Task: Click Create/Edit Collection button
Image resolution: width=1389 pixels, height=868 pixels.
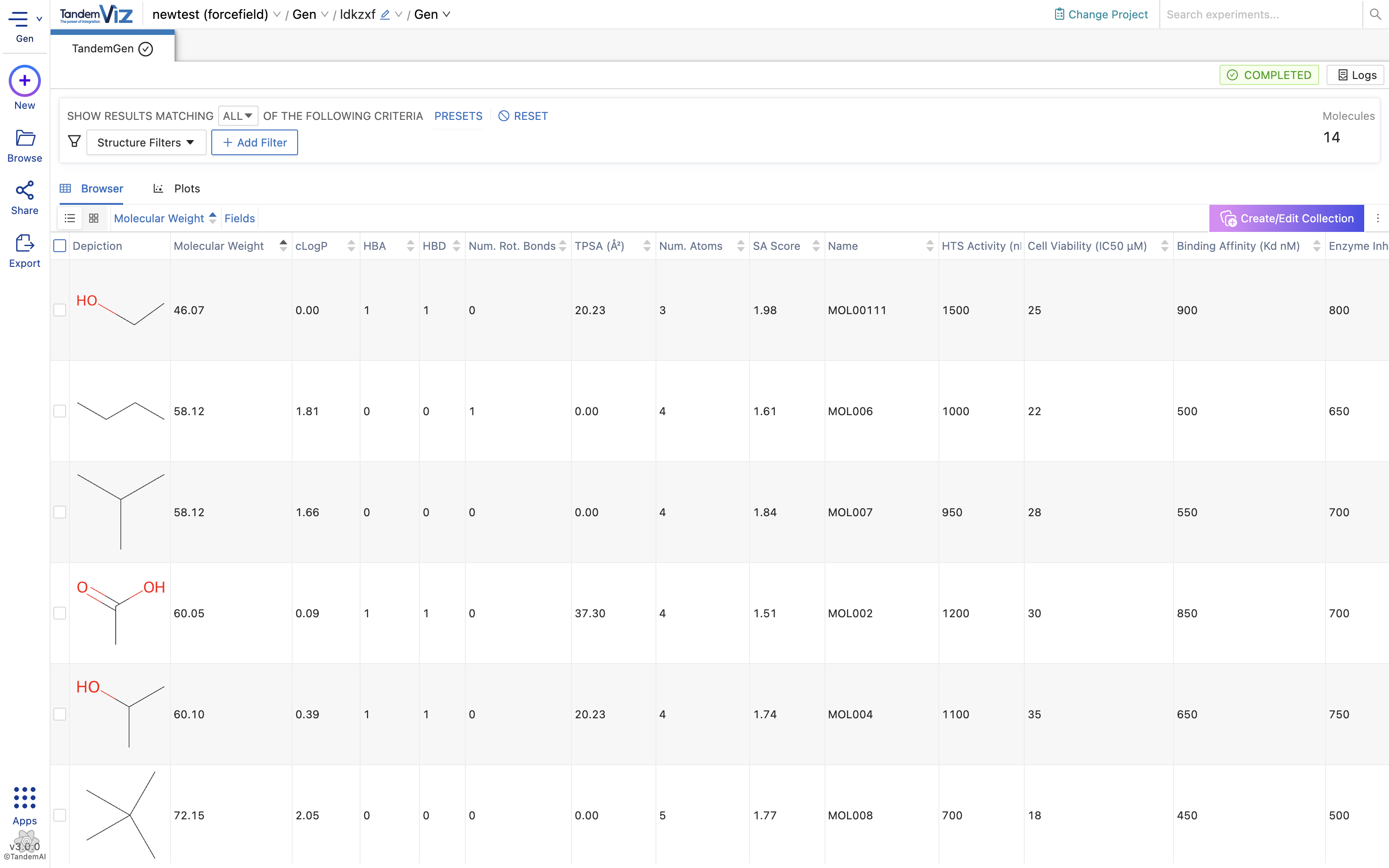Action: 1286,218
